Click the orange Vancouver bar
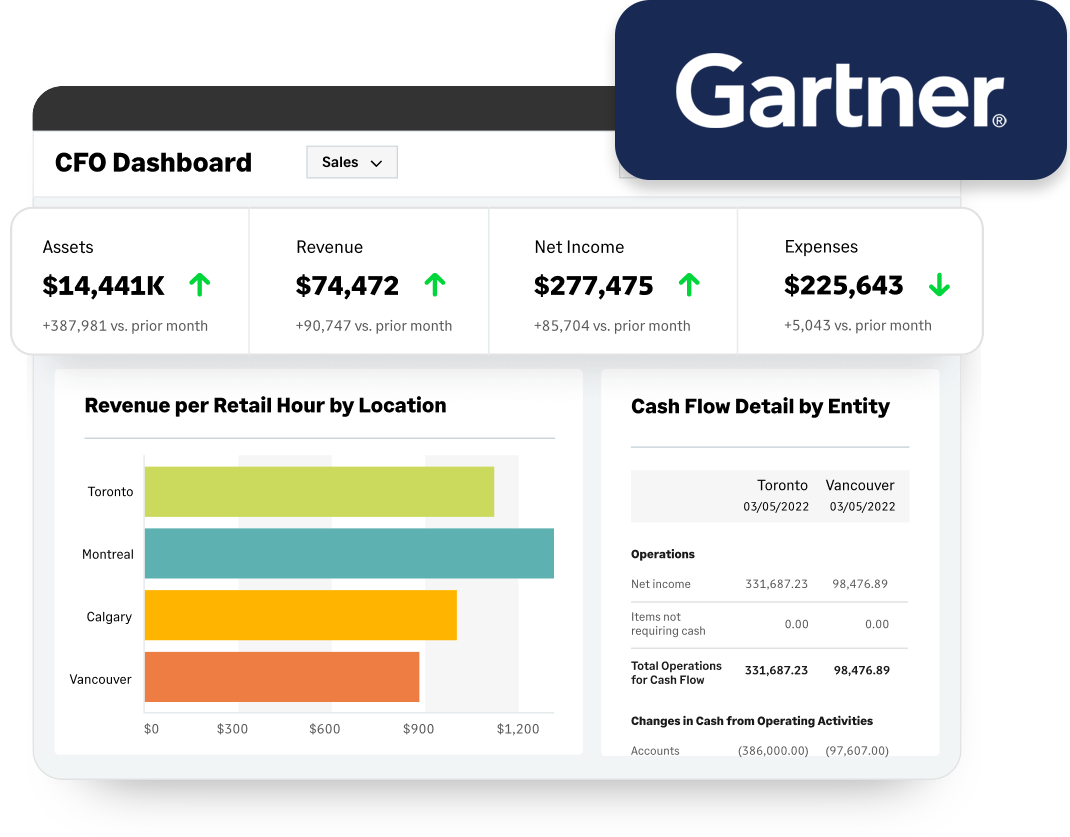 pyautogui.click(x=282, y=677)
